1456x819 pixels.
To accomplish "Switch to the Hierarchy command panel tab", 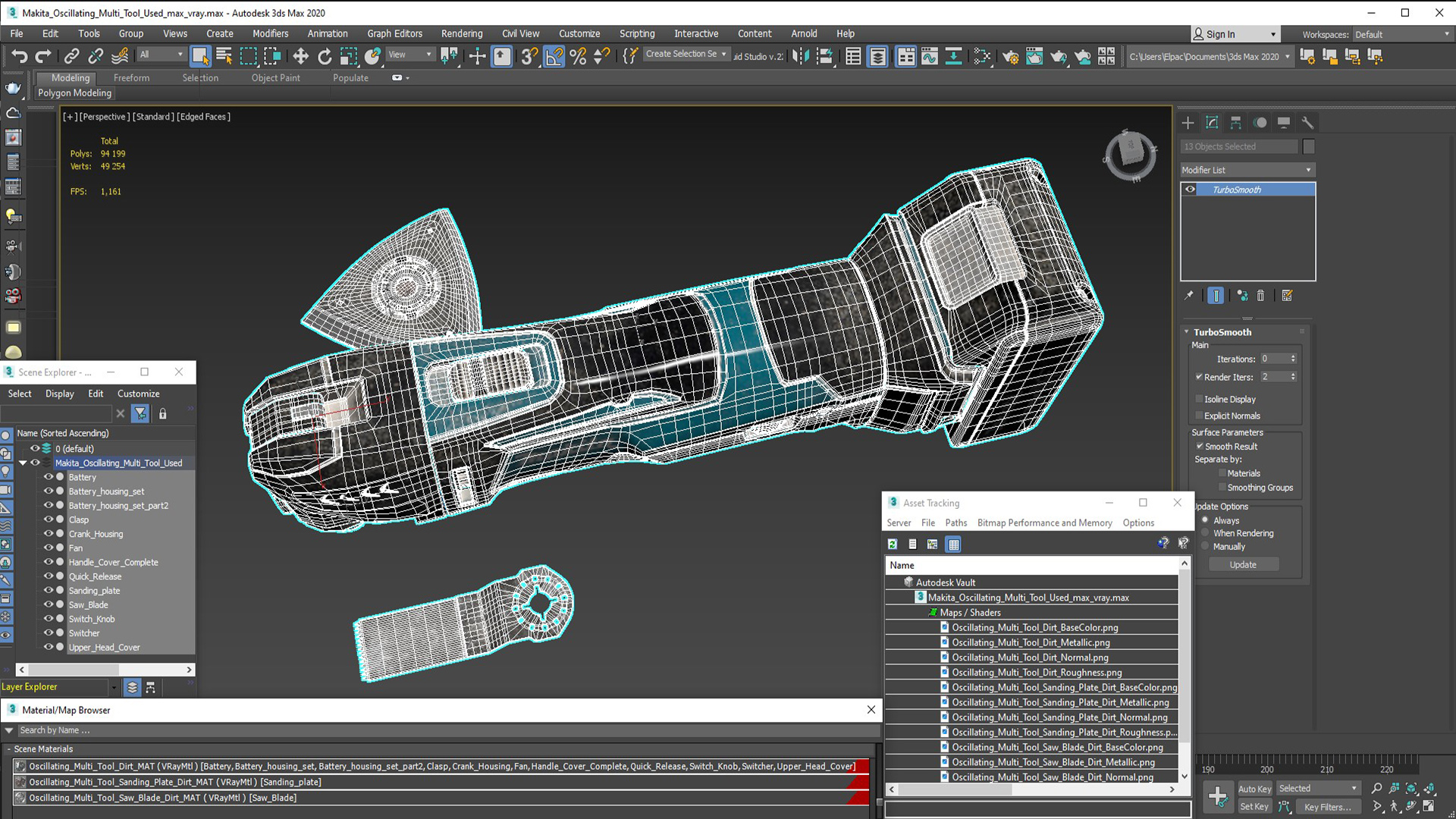I will [x=1235, y=123].
